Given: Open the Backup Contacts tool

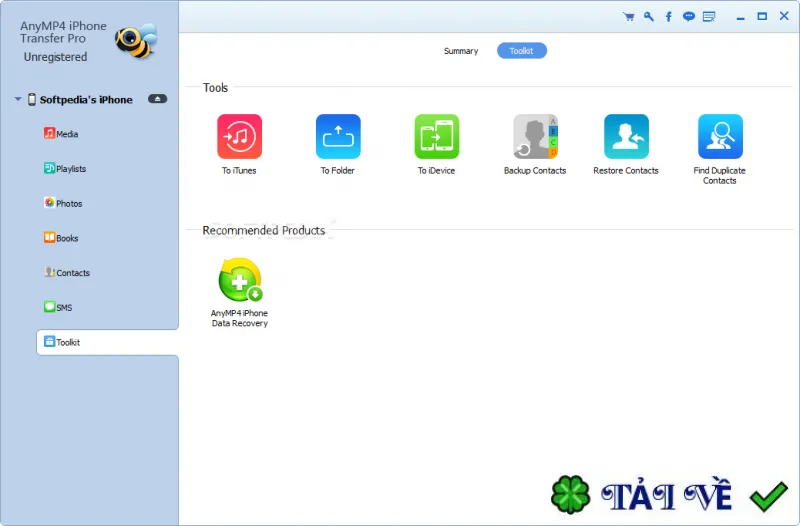Looking at the screenshot, I should pos(535,137).
